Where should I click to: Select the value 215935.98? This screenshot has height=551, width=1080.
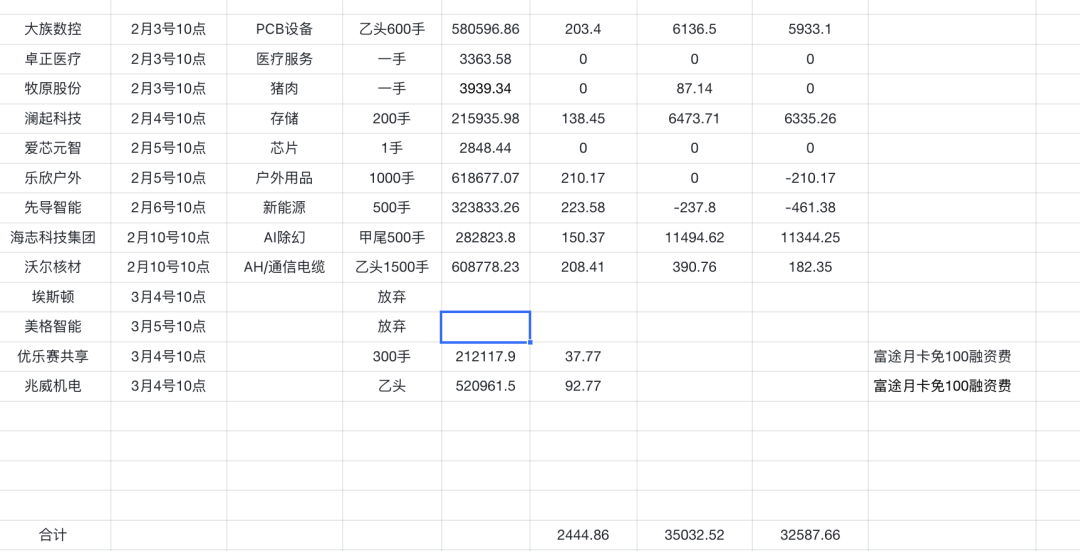point(486,118)
